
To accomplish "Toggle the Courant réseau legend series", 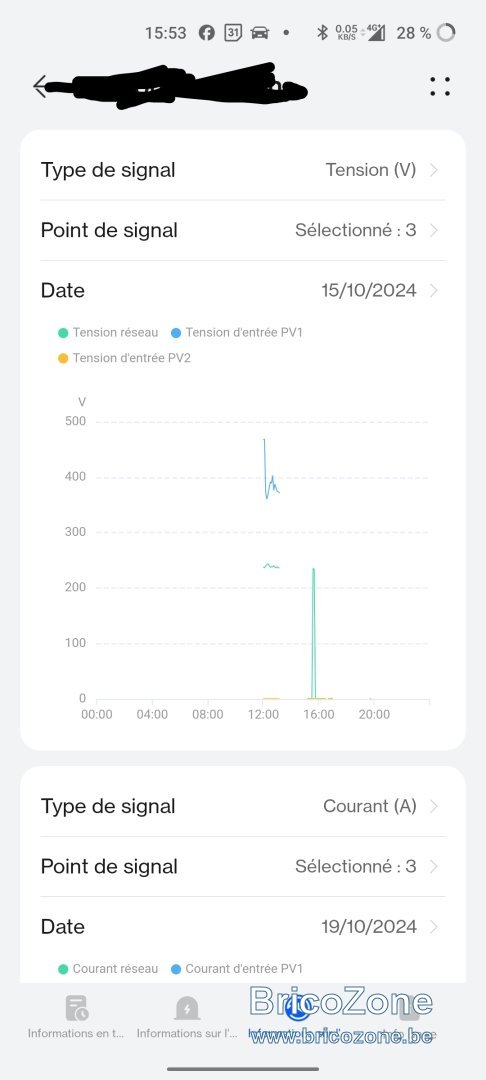I will 108,969.
